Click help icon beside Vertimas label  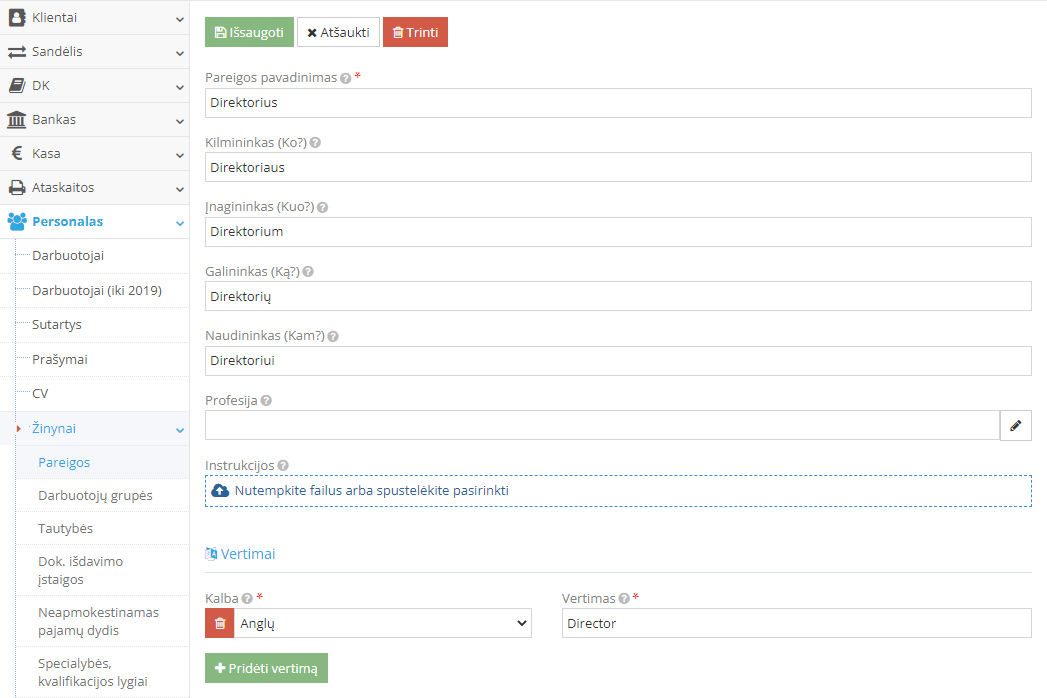click(624, 599)
